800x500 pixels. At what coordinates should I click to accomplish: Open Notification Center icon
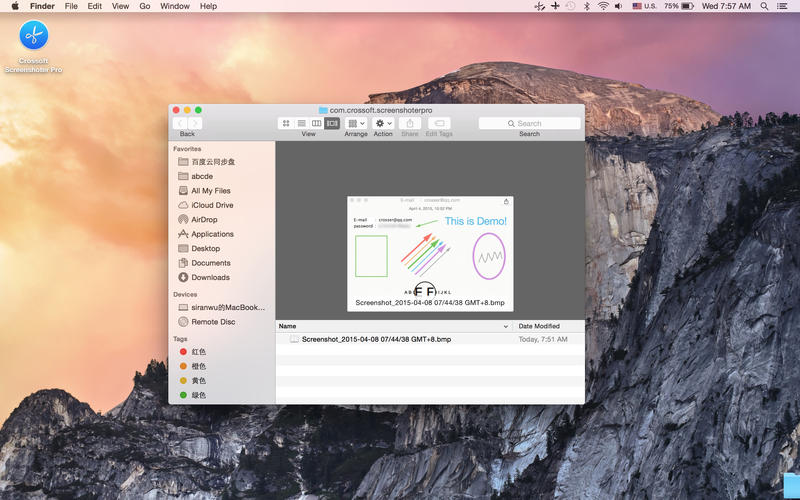(787, 6)
